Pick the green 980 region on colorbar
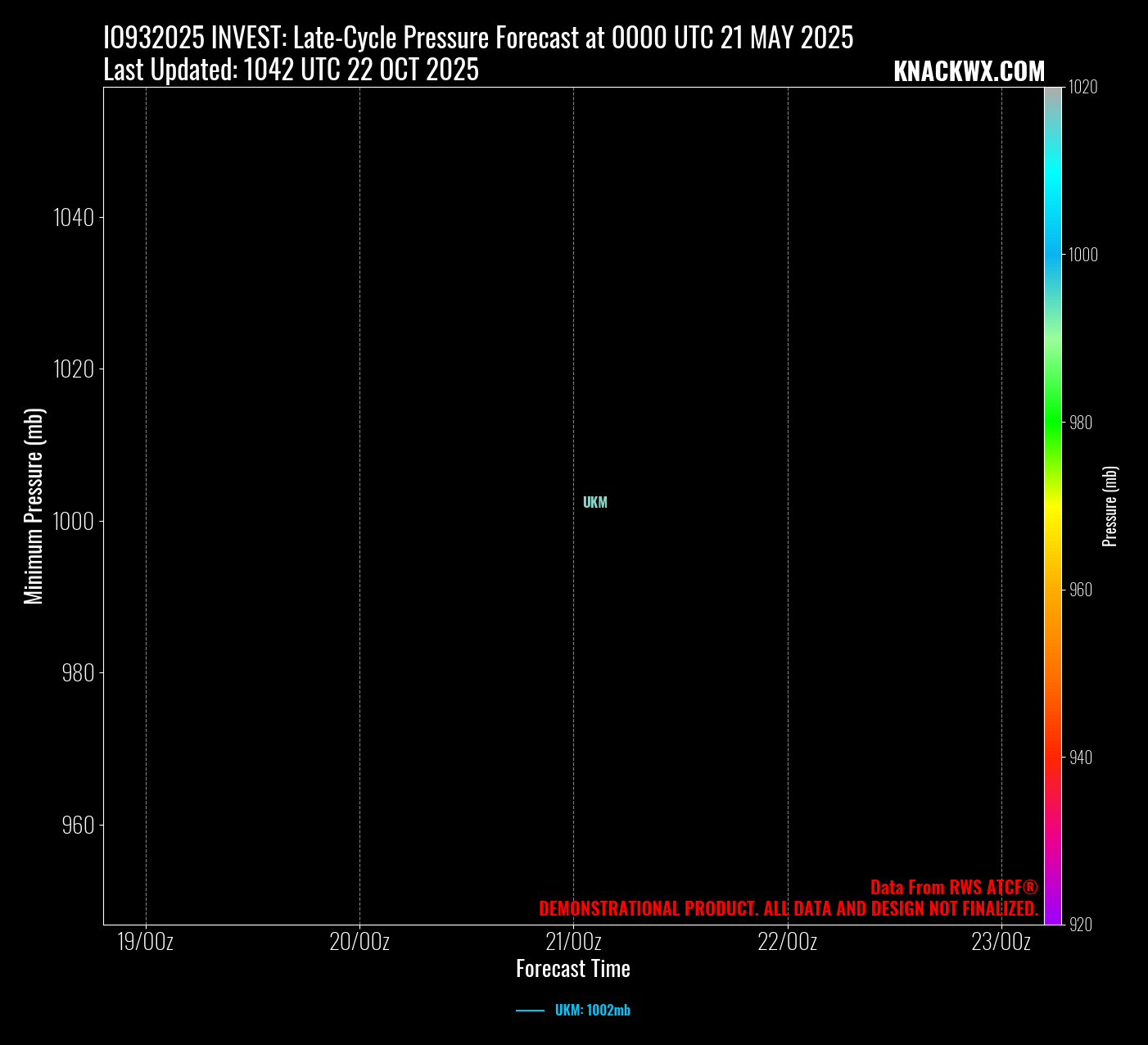Screen dimensions: 1148x1045 pos(1053,423)
